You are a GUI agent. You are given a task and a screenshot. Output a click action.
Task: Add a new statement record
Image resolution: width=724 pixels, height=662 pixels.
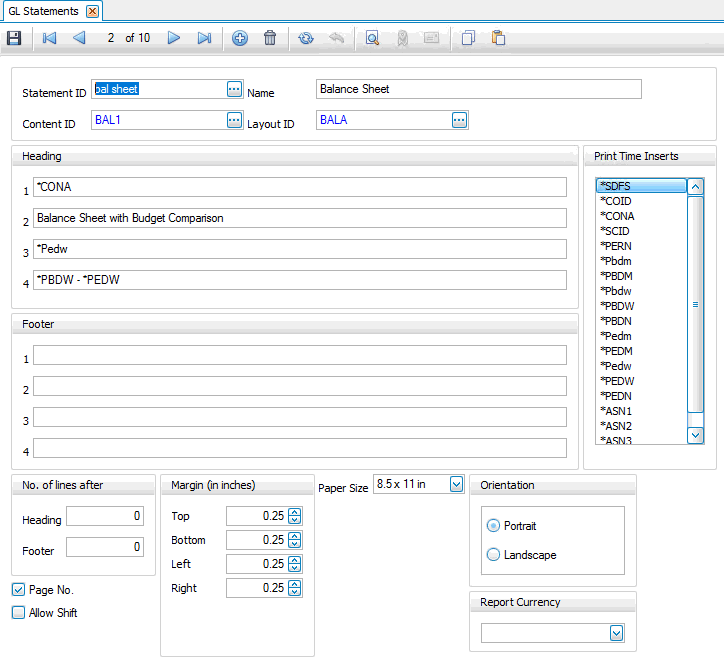[x=240, y=38]
